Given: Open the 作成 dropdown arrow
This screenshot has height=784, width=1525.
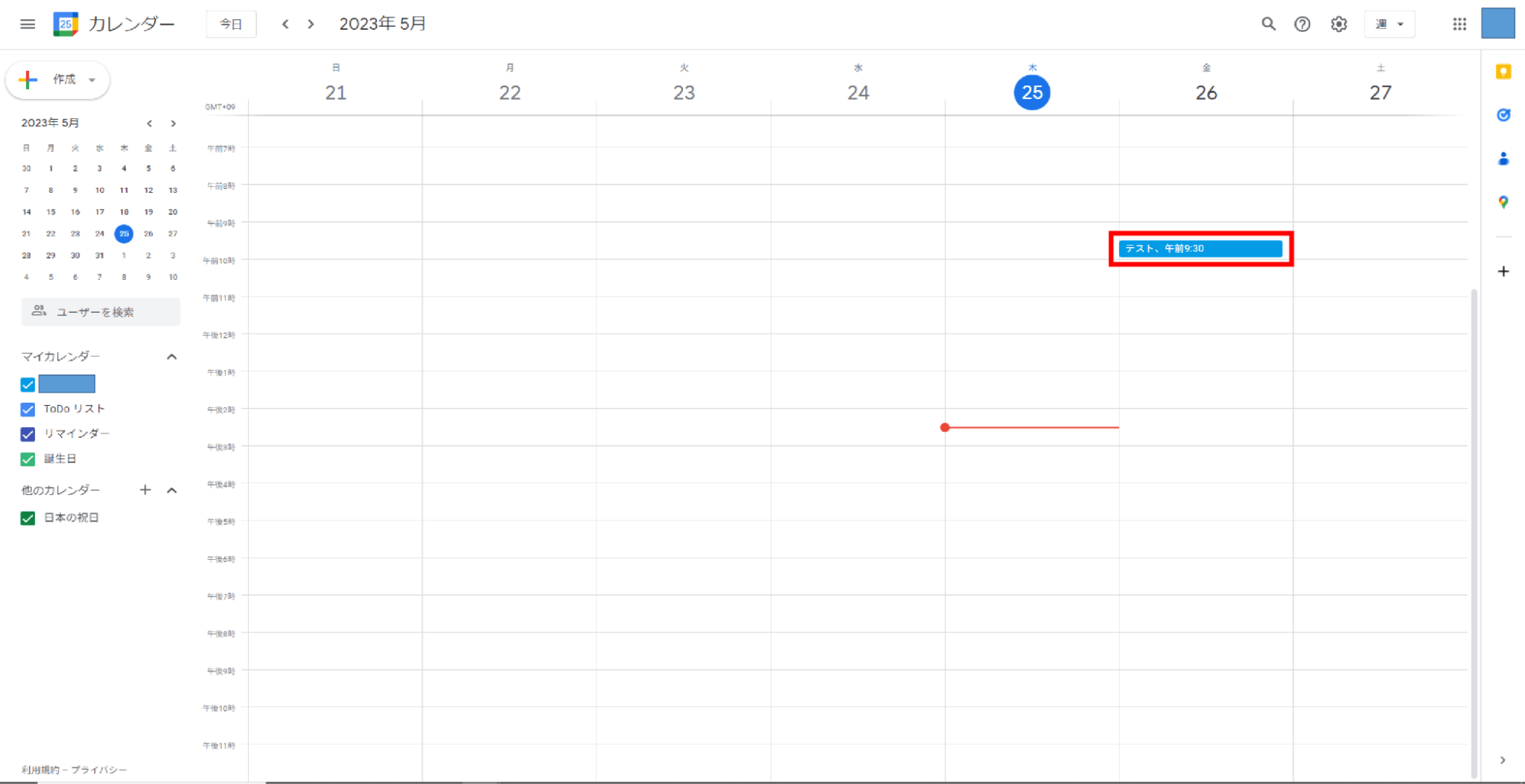Looking at the screenshot, I should 92,80.
